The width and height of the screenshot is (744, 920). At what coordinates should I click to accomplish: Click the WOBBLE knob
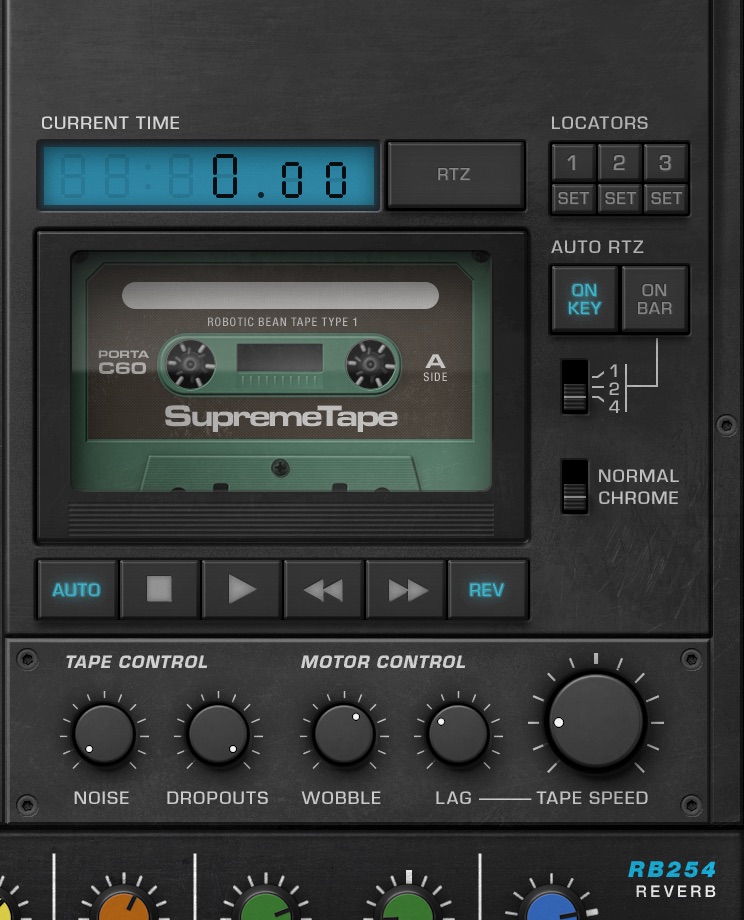point(343,734)
